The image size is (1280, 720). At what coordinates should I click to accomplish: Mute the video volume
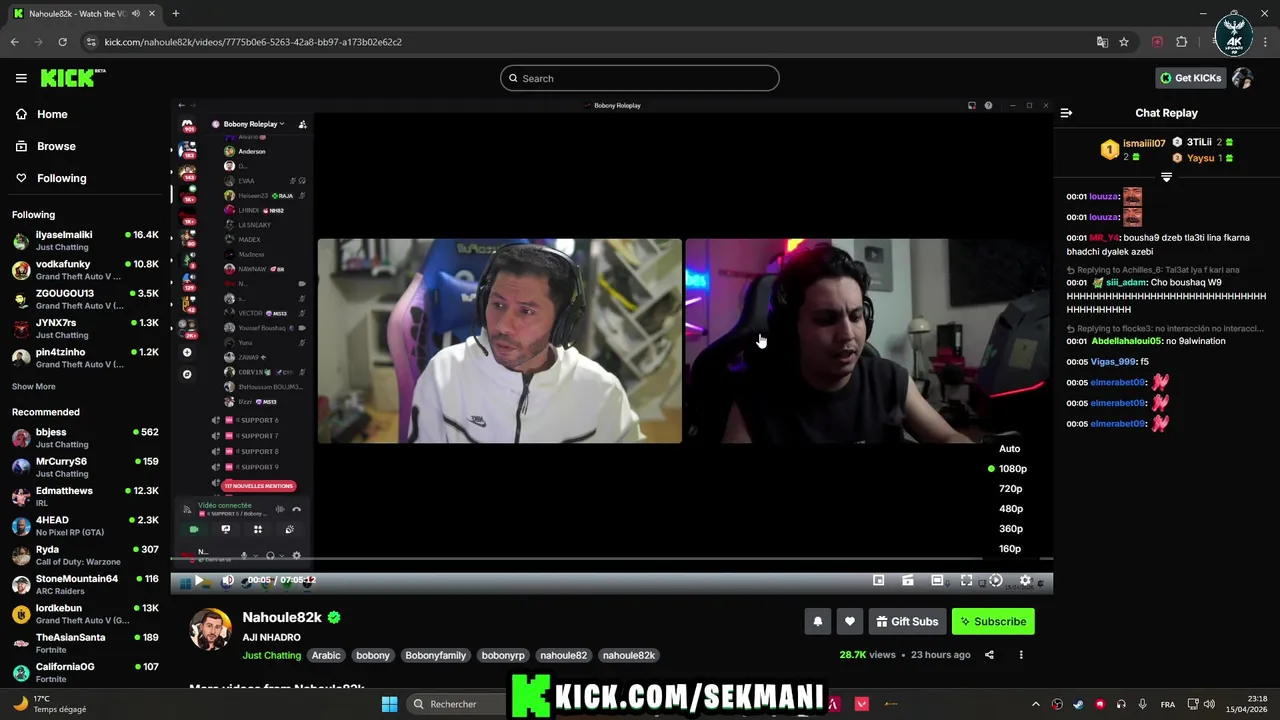(227, 580)
